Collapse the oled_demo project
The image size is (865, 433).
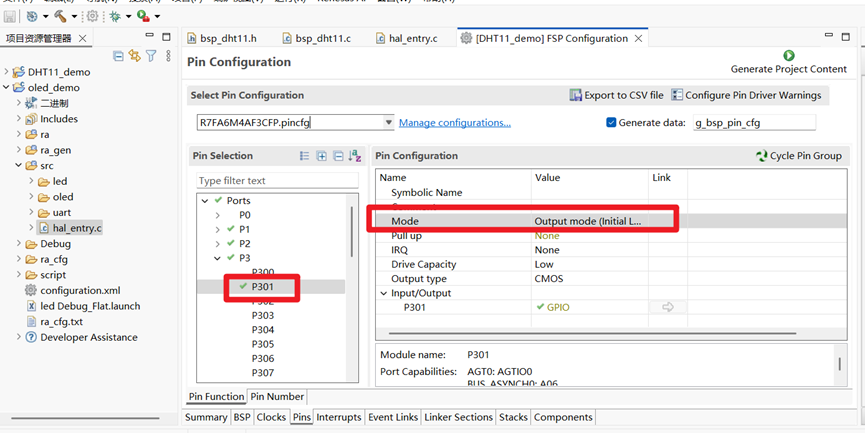pyautogui.click(x=6, y=87)
